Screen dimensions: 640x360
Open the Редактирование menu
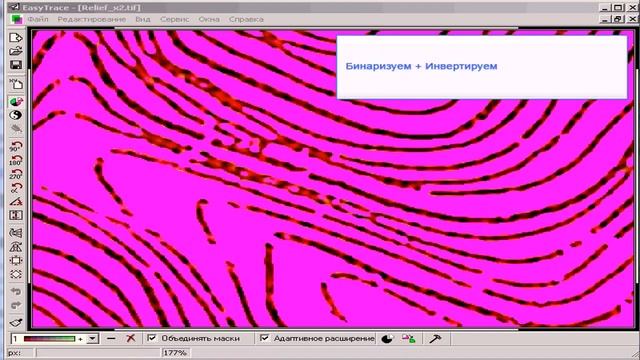(x=91, y=19)
